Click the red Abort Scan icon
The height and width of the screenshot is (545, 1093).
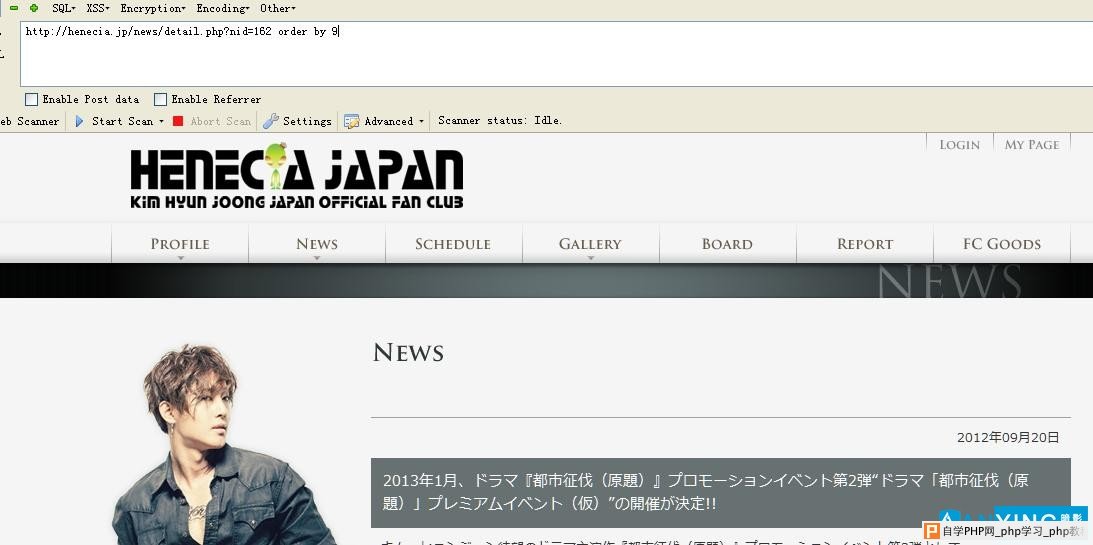pos(178,121)
